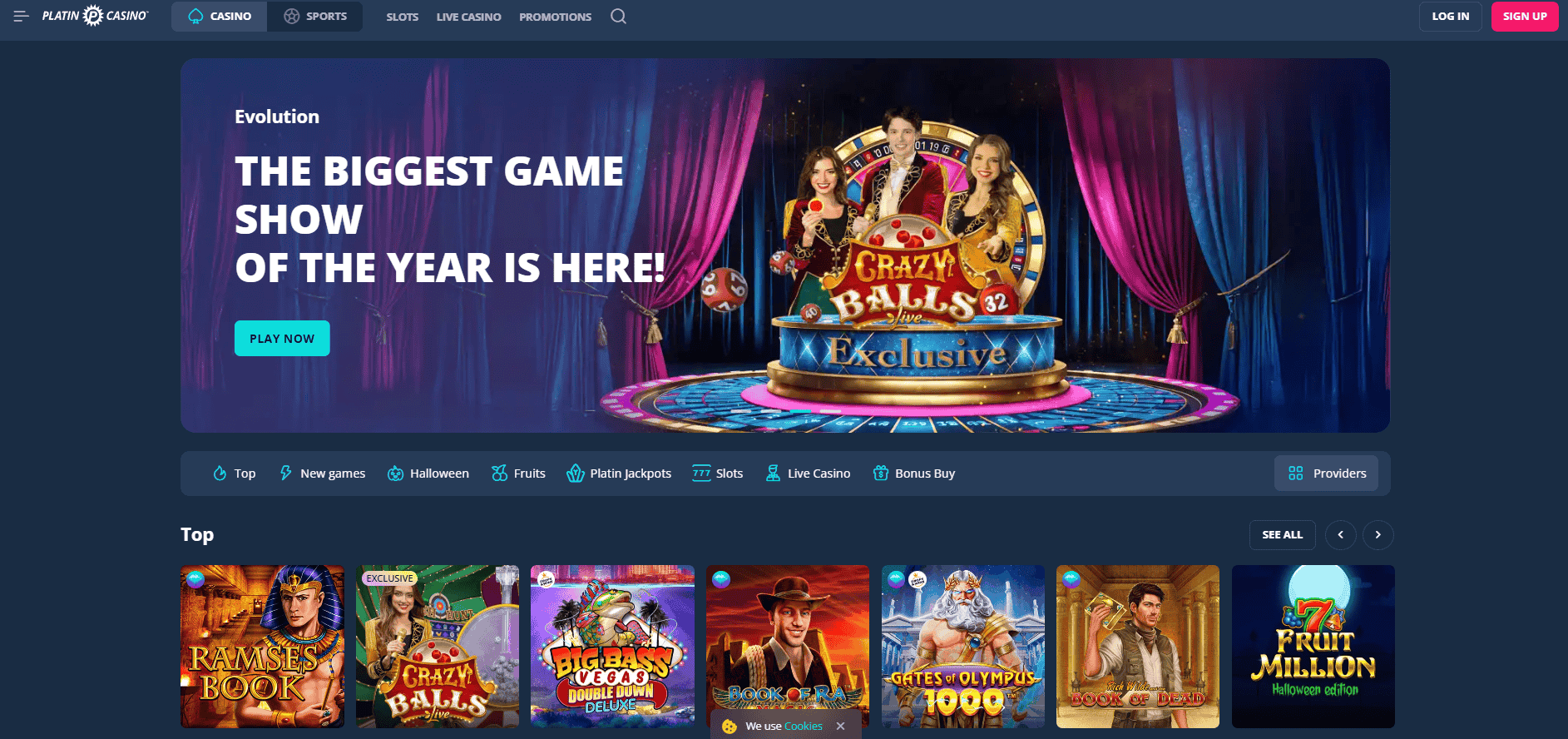Viewport: 1568px width, 739px height.
Task: Switch to the Sports tab
Action: [x=315, y=17]
